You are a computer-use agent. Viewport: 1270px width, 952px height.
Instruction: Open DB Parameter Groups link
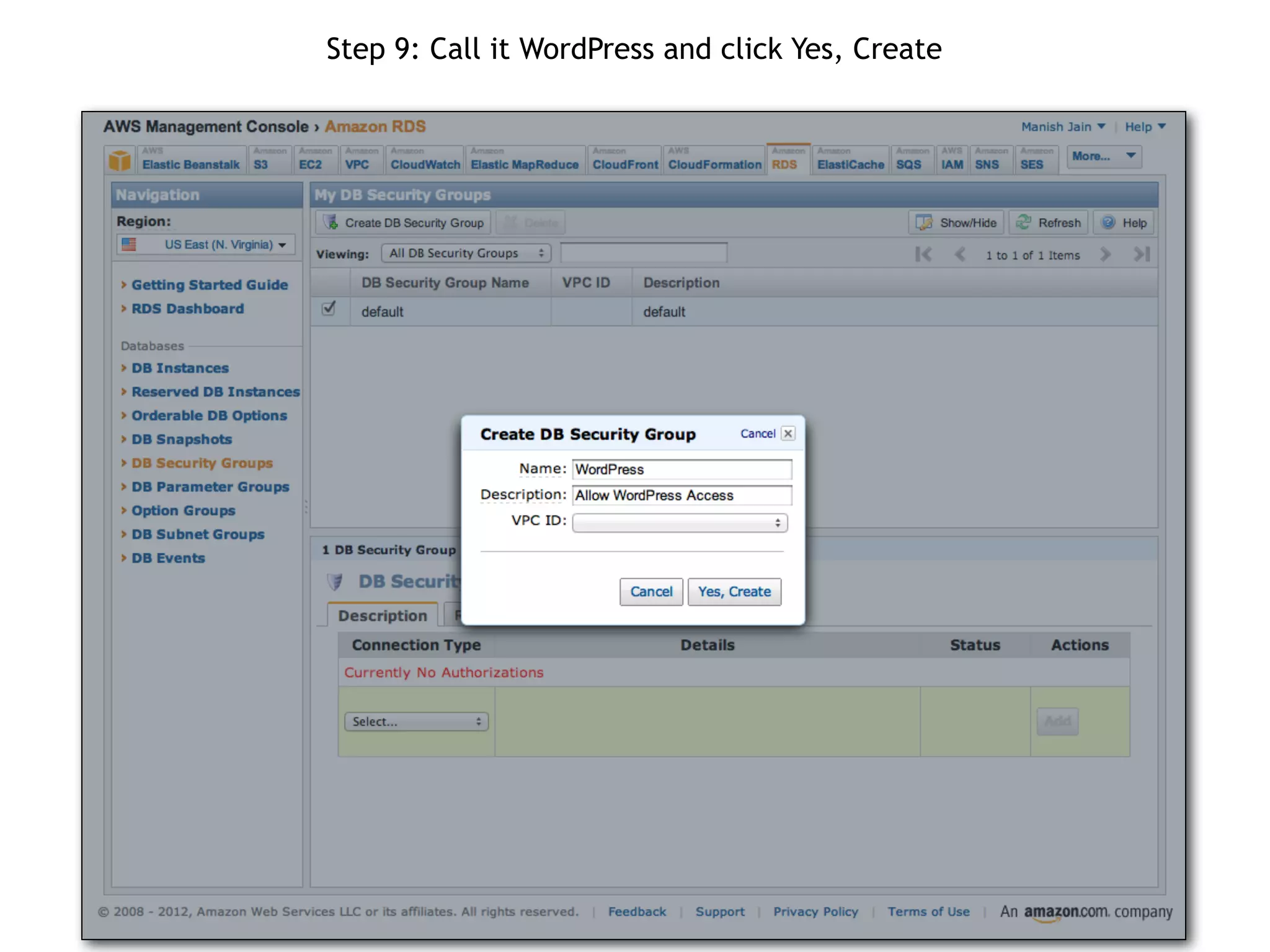210,487
